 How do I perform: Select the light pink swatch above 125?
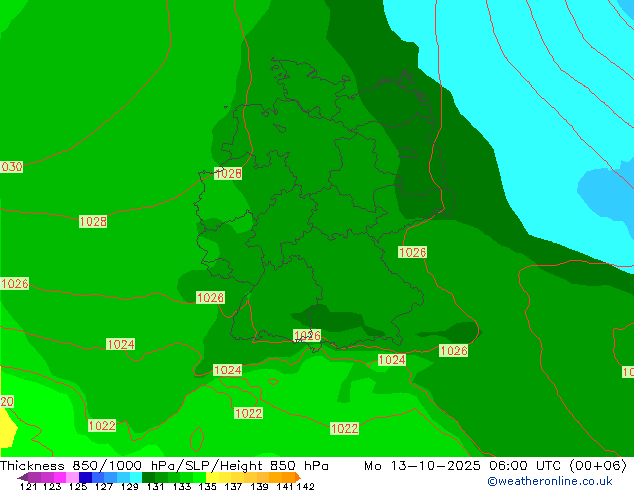[72, 477]
